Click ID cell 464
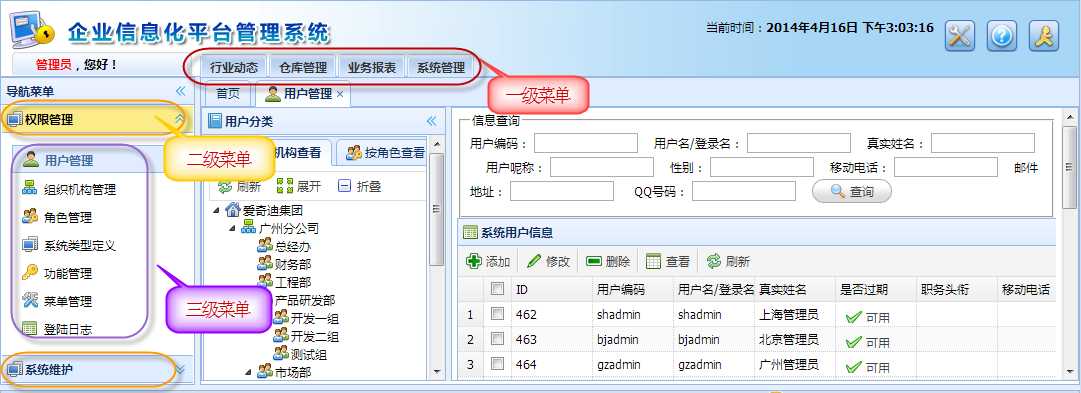This screenshot has width=1081, height=393. click(x=552, y=364)
